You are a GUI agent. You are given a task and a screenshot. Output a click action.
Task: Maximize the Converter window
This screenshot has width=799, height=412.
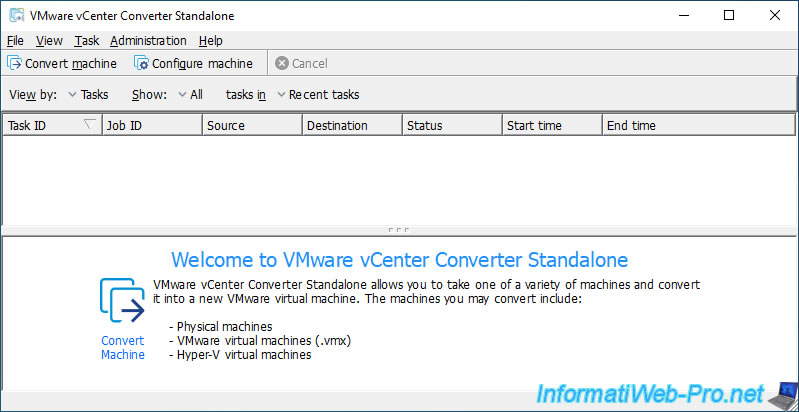pos(728,16)
